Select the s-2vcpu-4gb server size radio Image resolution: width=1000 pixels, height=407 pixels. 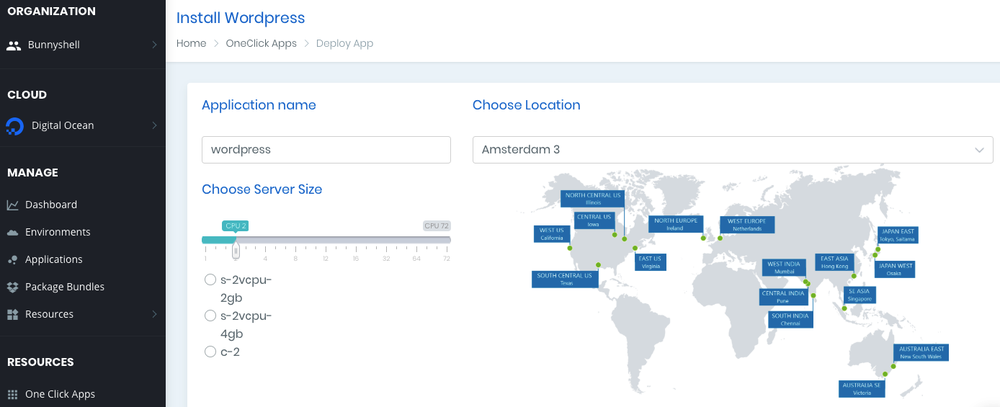[x=210, y=315]
